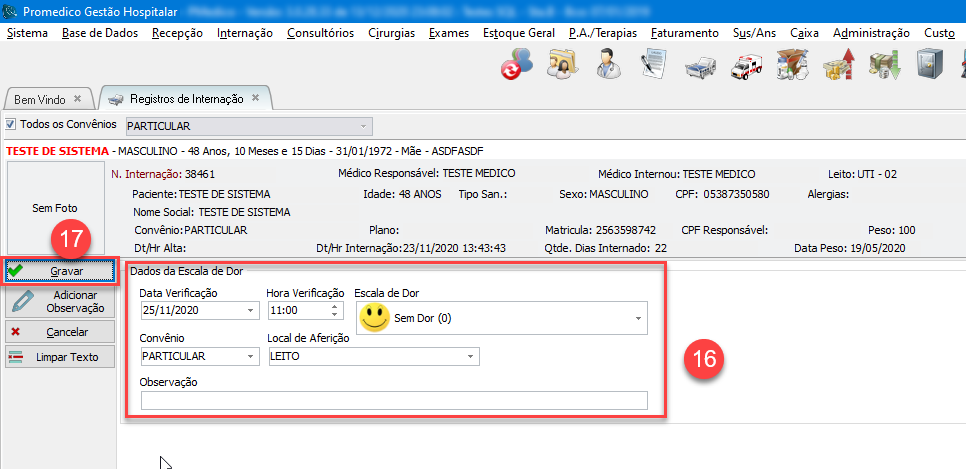Expand the Escala de Dor dropdown
966x469 pixels.
click(638, 319)
